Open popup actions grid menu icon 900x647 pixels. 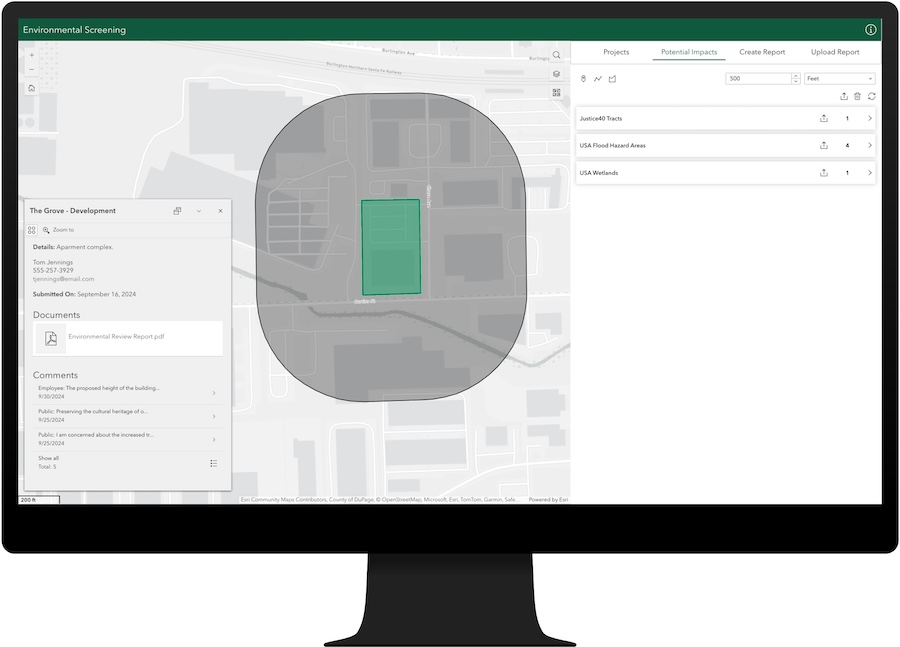click(32, 230)
